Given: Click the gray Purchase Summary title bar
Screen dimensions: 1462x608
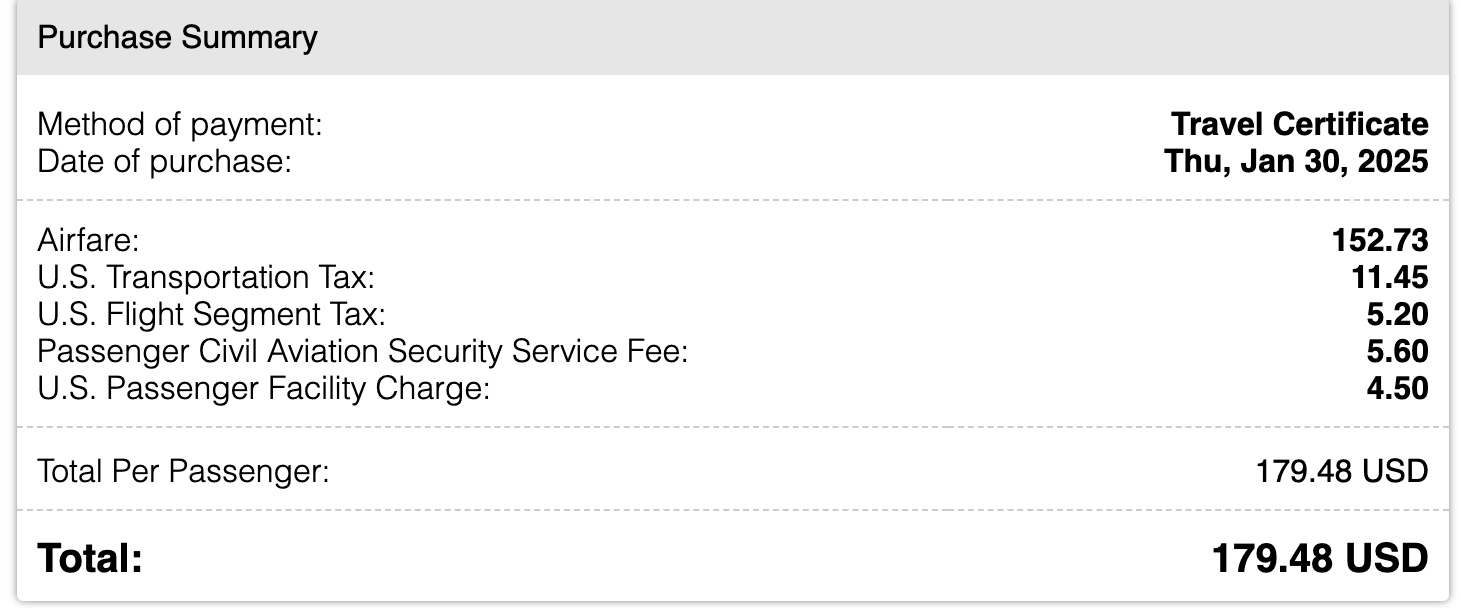Looking at the screenshot, I should point(732,37).
